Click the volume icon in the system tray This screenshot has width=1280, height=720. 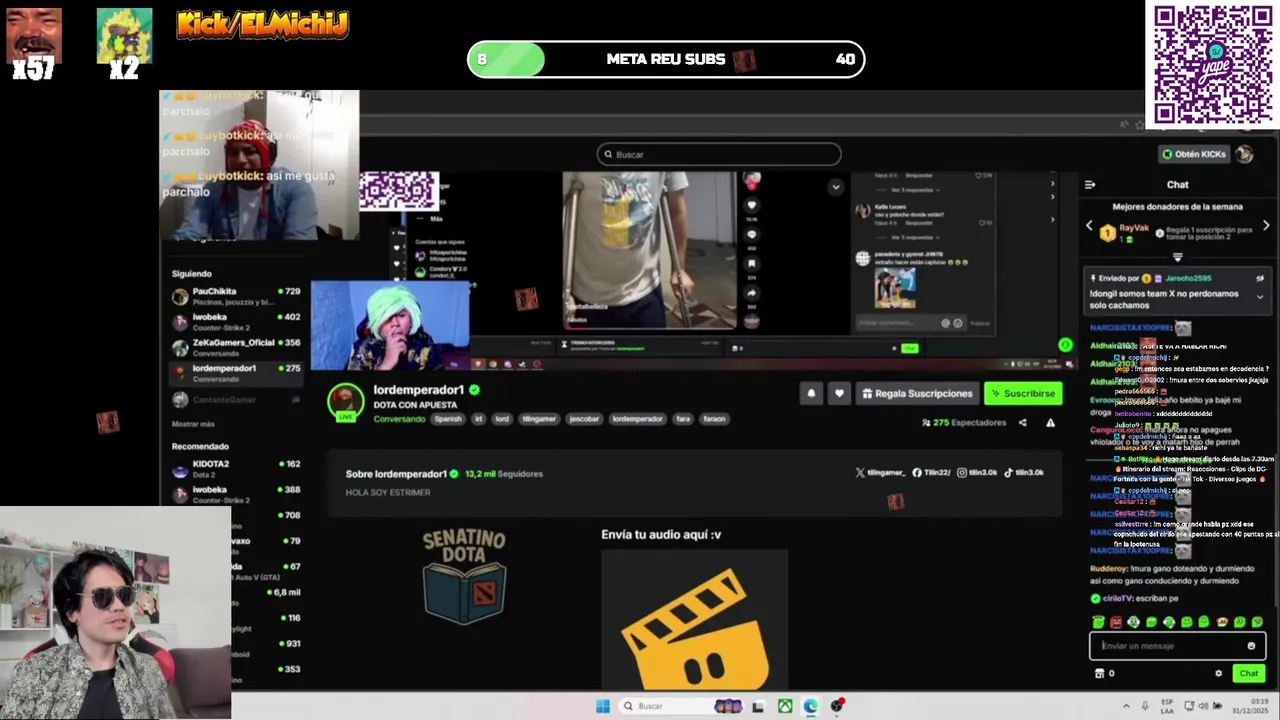click(x=1205, y=706)
